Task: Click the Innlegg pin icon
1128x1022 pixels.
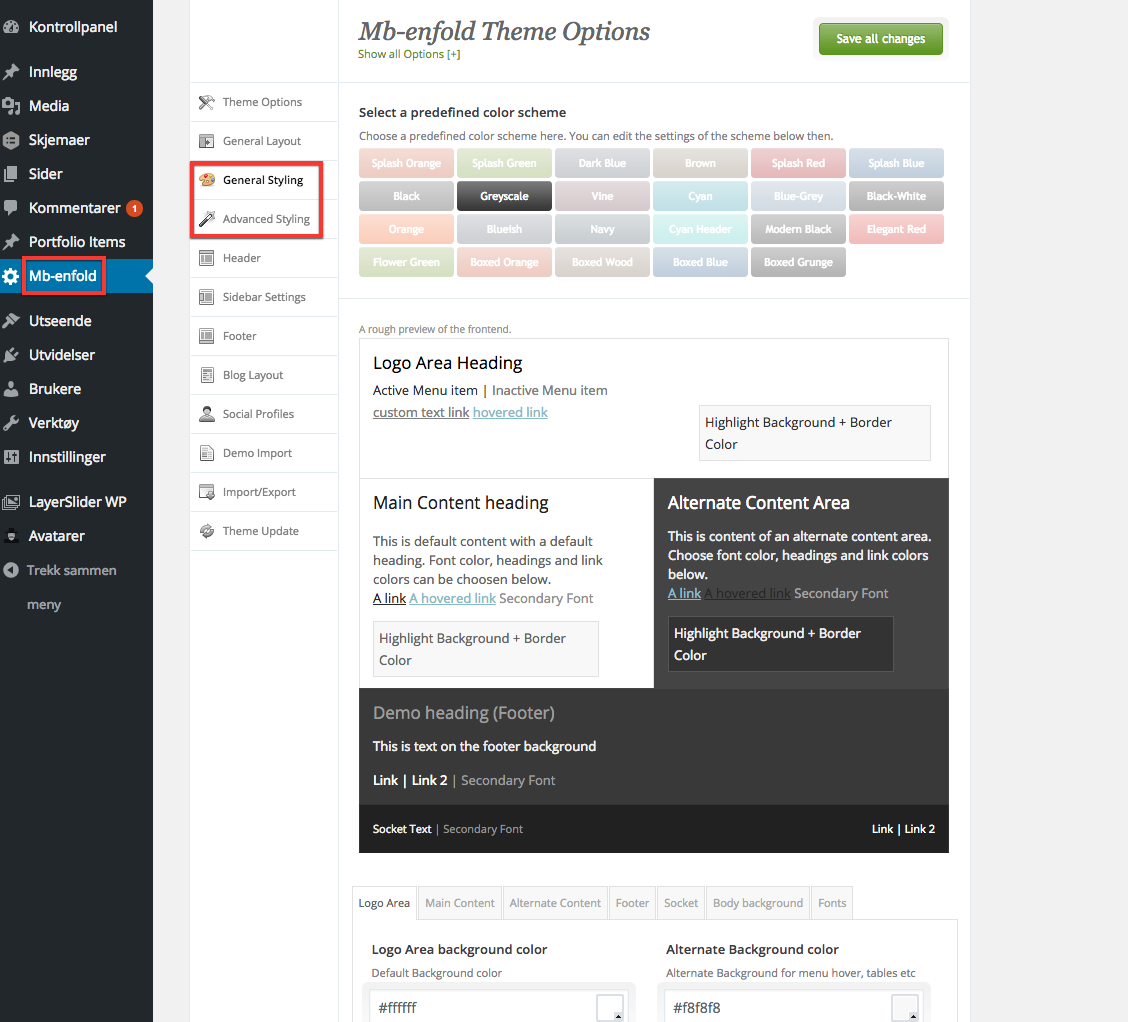Action: pyautogui.click(x=11, y=72)
